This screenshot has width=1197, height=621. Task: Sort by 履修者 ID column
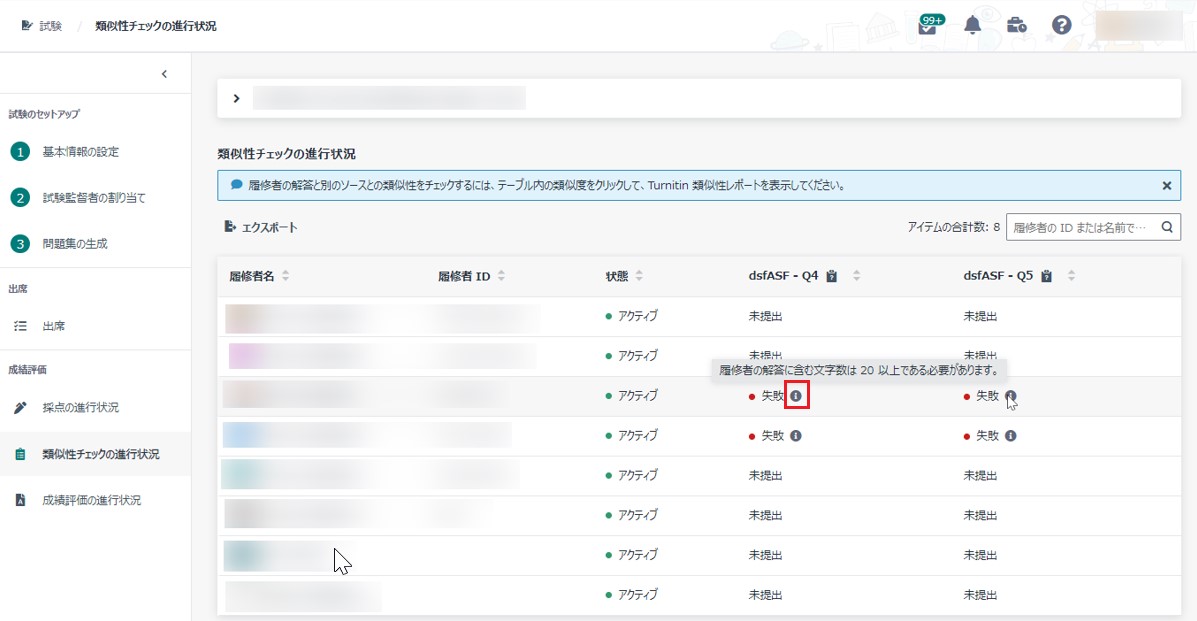(501, 276)
